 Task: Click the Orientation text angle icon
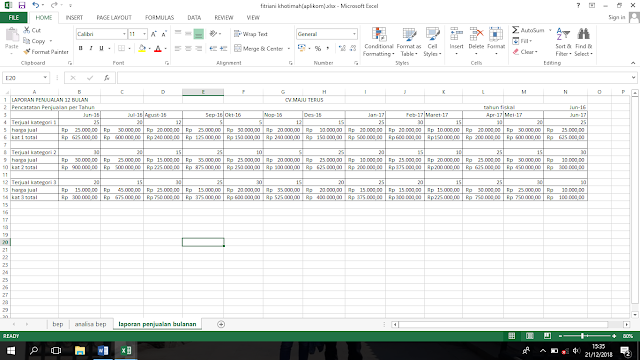[x=213, y=34]
